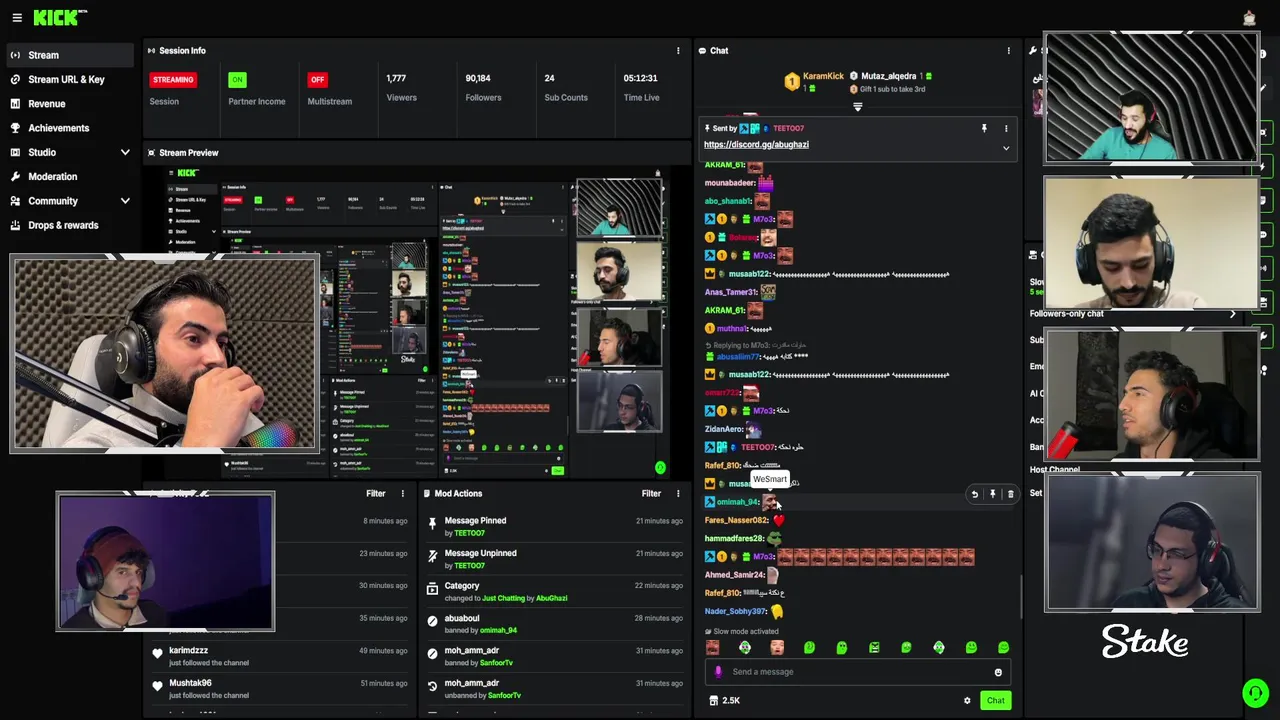The width and height of the screenshot is (1280, 720).
Task: Click TEETOO7 under Message Pinned
Action: click(x=470, y=533)
